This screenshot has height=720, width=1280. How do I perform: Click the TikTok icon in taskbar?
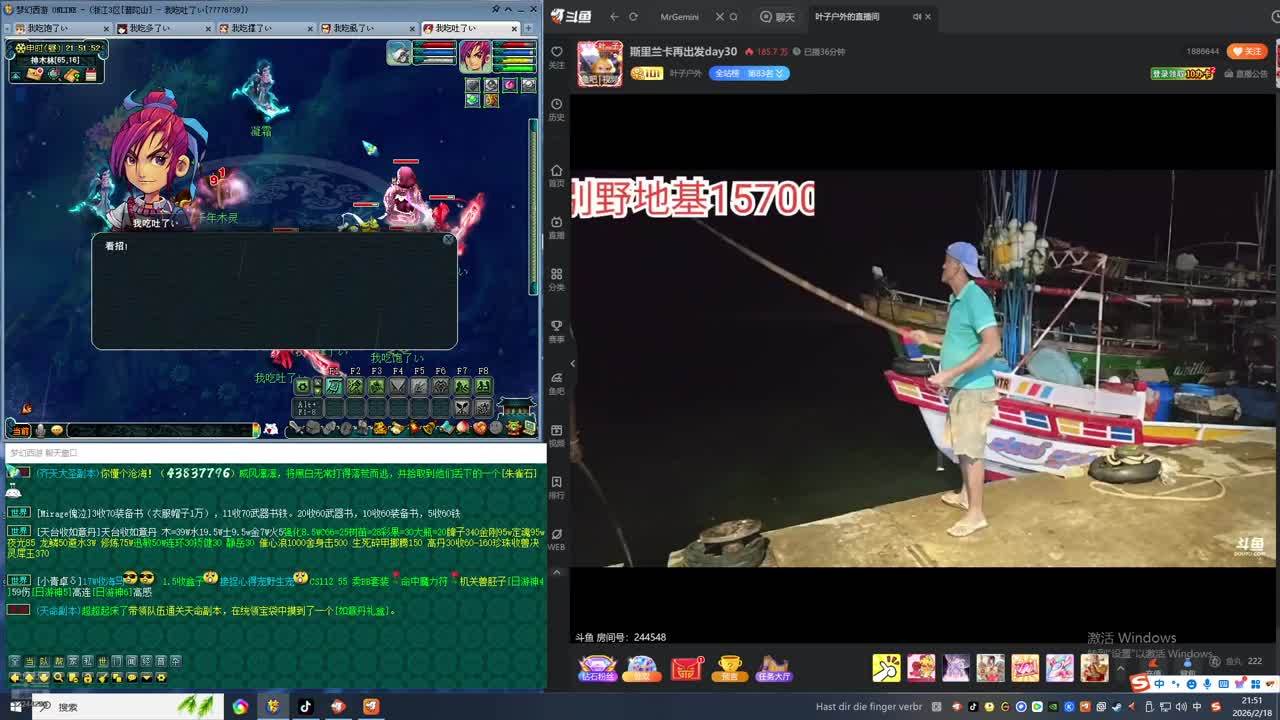click(305, 706)
